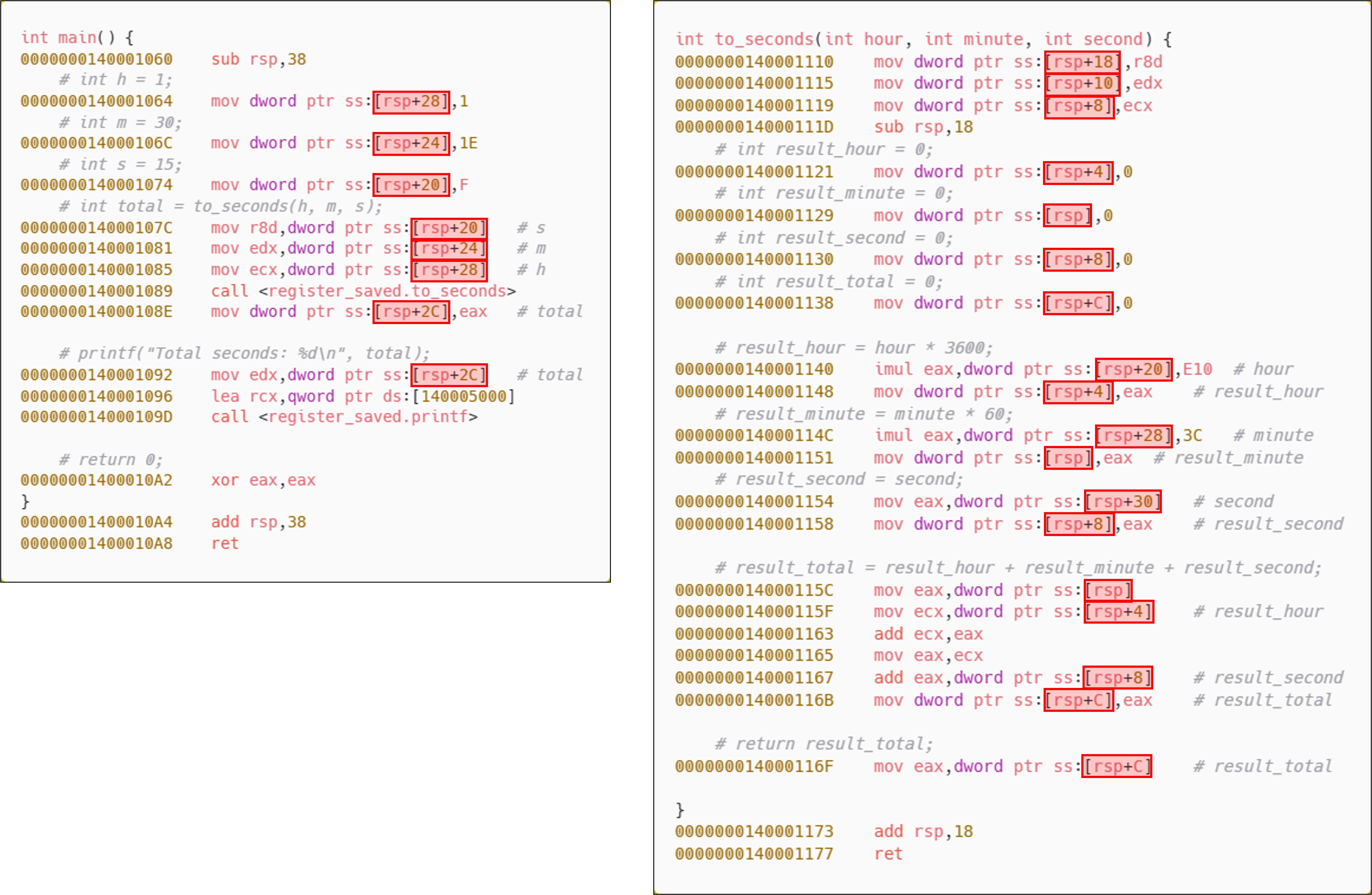The image size is (1372, 895).
Task: Click the highlighted [rsp] at address 14000115C
Action: [x=1108, y=591]
